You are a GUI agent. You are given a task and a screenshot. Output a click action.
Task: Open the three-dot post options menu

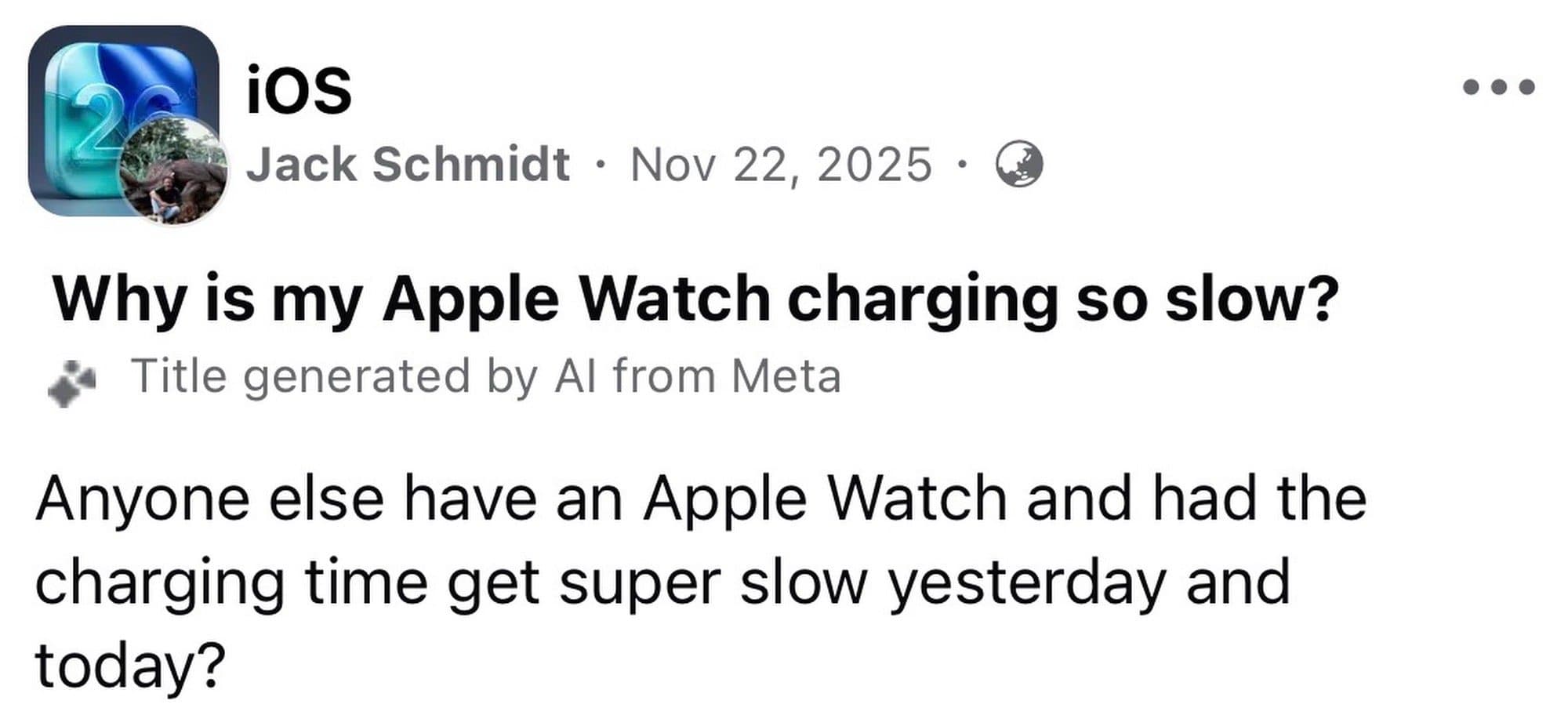click(x=1498, y=87)
